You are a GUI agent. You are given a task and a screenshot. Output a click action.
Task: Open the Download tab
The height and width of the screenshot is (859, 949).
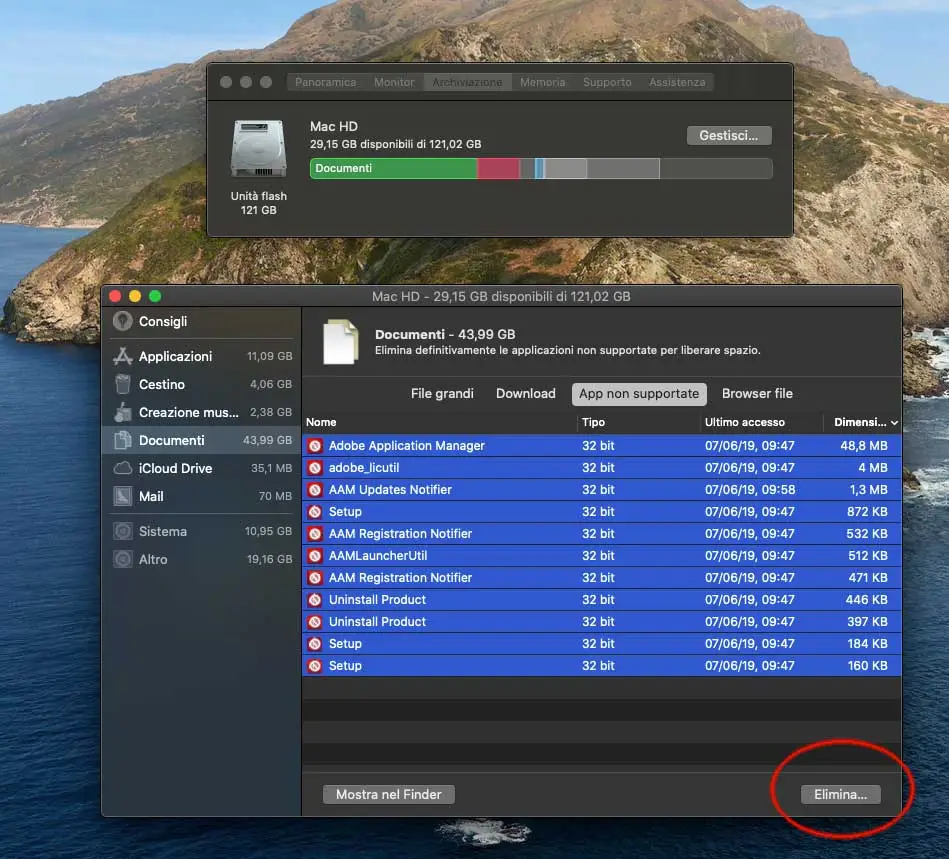[x=525, y=393]
